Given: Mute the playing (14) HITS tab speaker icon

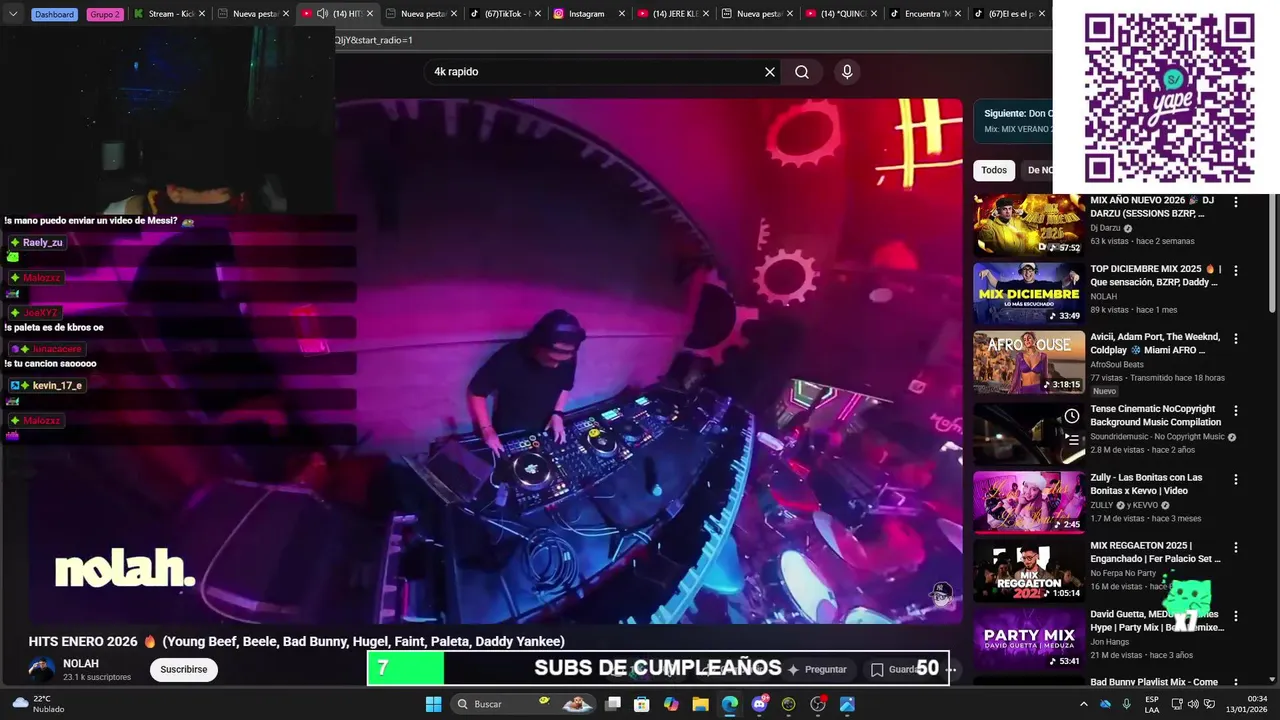Looking at the screenshot, I should [322, 14].
